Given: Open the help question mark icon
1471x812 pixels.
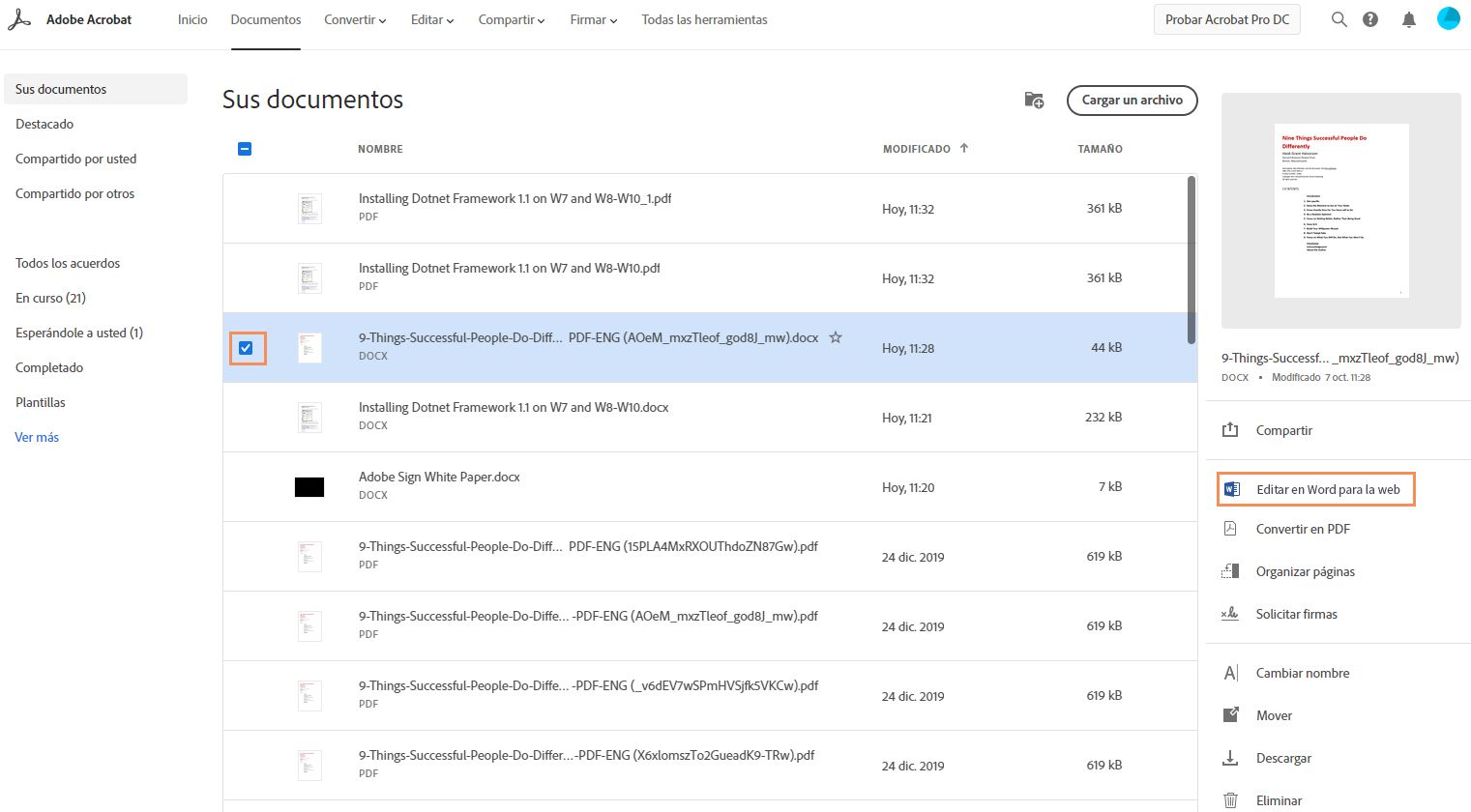Looking at the screenshot, I should click(x=1370, y=19).
